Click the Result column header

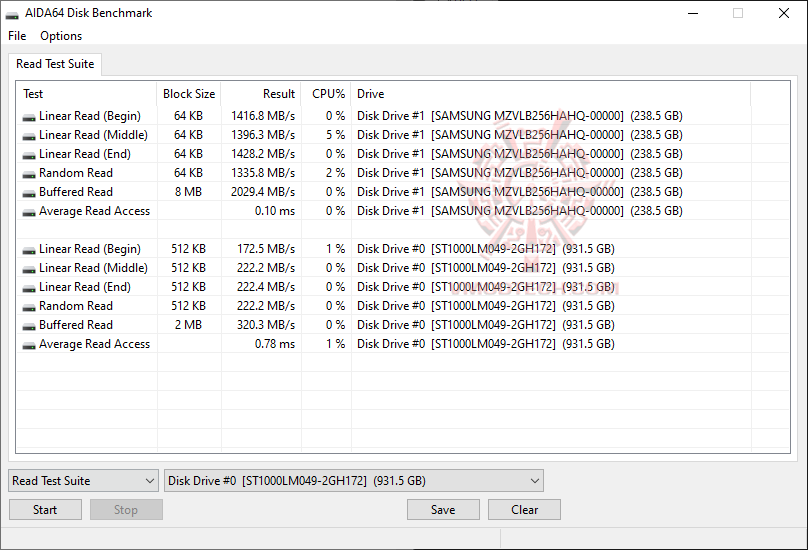[261, 94]
